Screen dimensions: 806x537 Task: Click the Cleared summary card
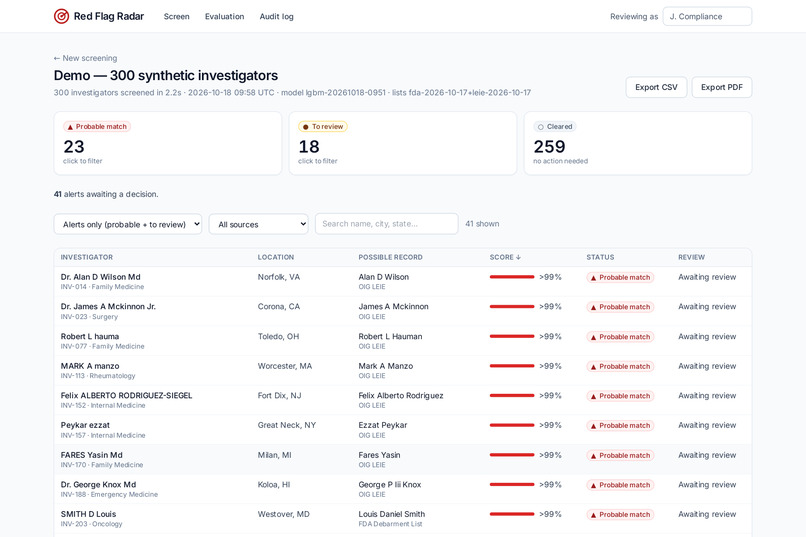click(638, 143)
